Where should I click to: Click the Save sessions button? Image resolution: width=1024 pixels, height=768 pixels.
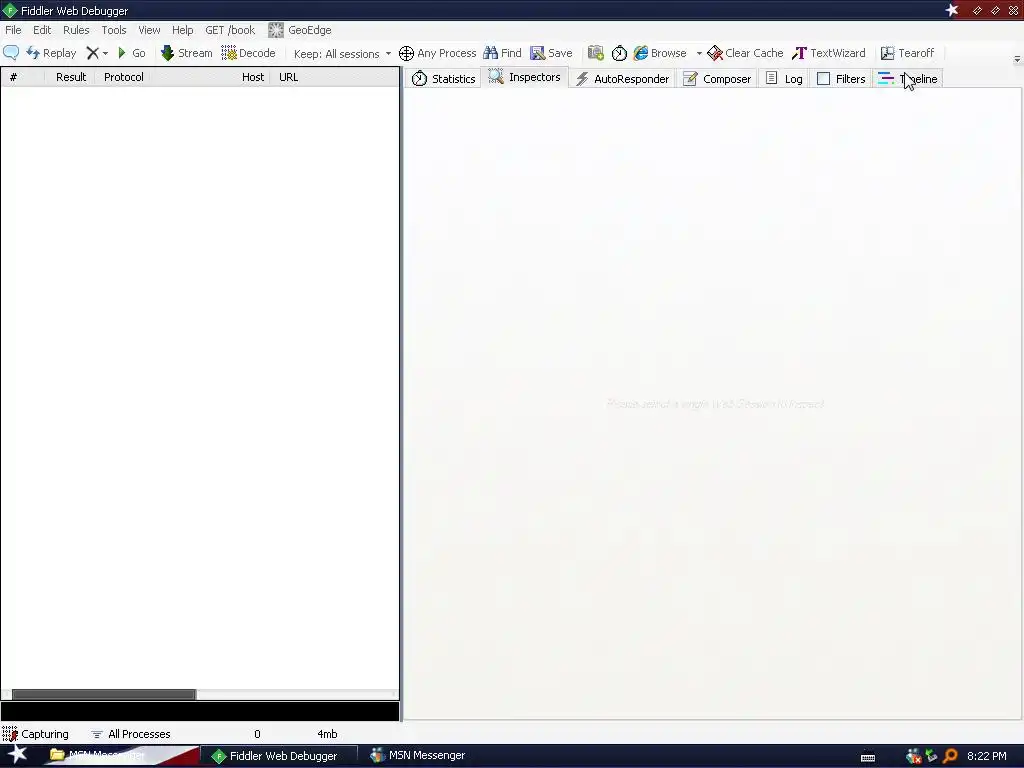(551, 53)
